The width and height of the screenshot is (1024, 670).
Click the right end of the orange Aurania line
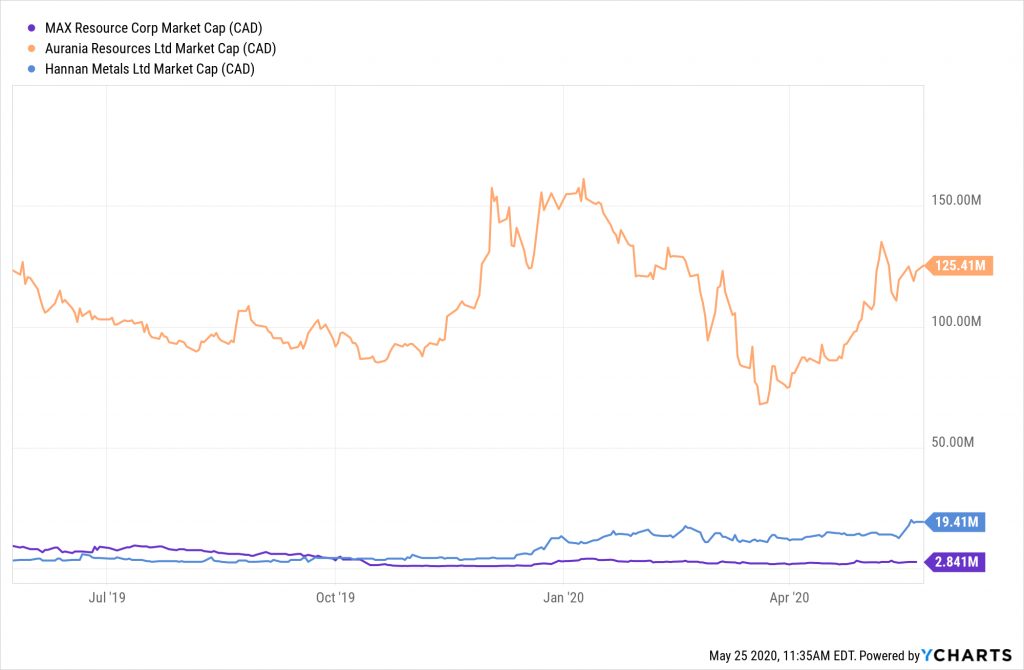click(x=923, y=265)
